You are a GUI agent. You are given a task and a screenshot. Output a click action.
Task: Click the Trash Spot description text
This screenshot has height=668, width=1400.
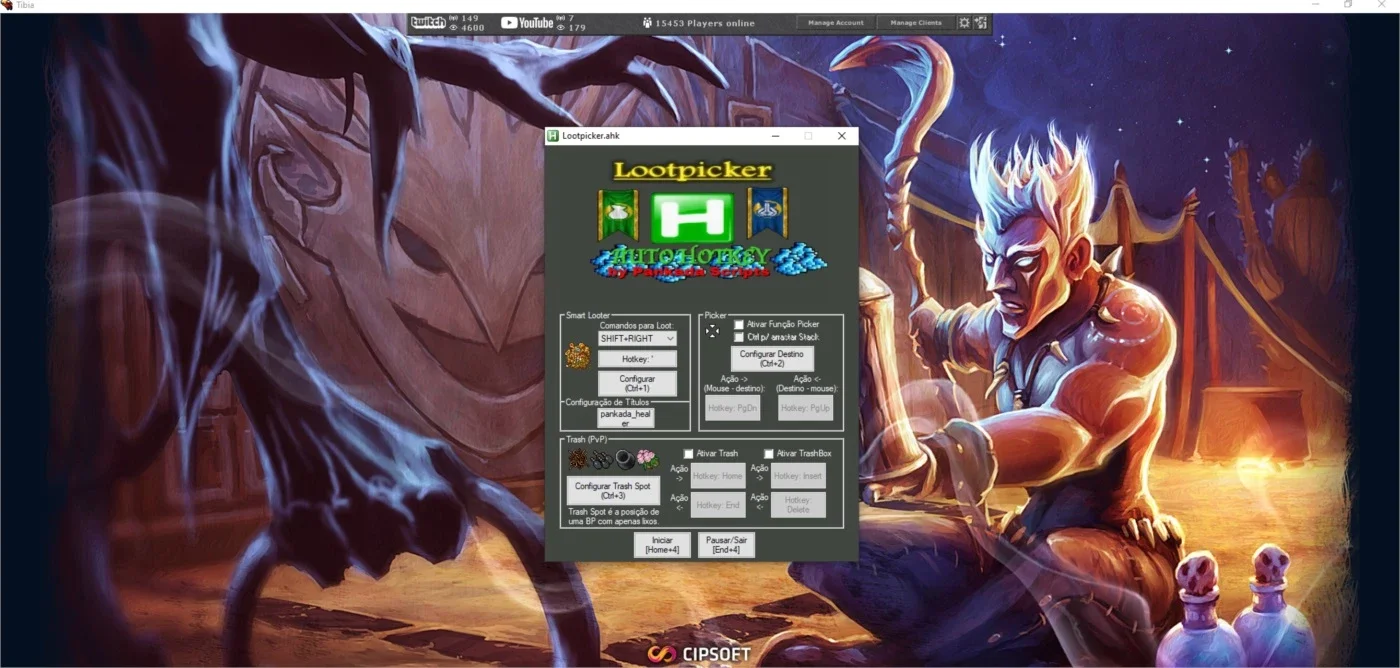click(x=613, y=516)
